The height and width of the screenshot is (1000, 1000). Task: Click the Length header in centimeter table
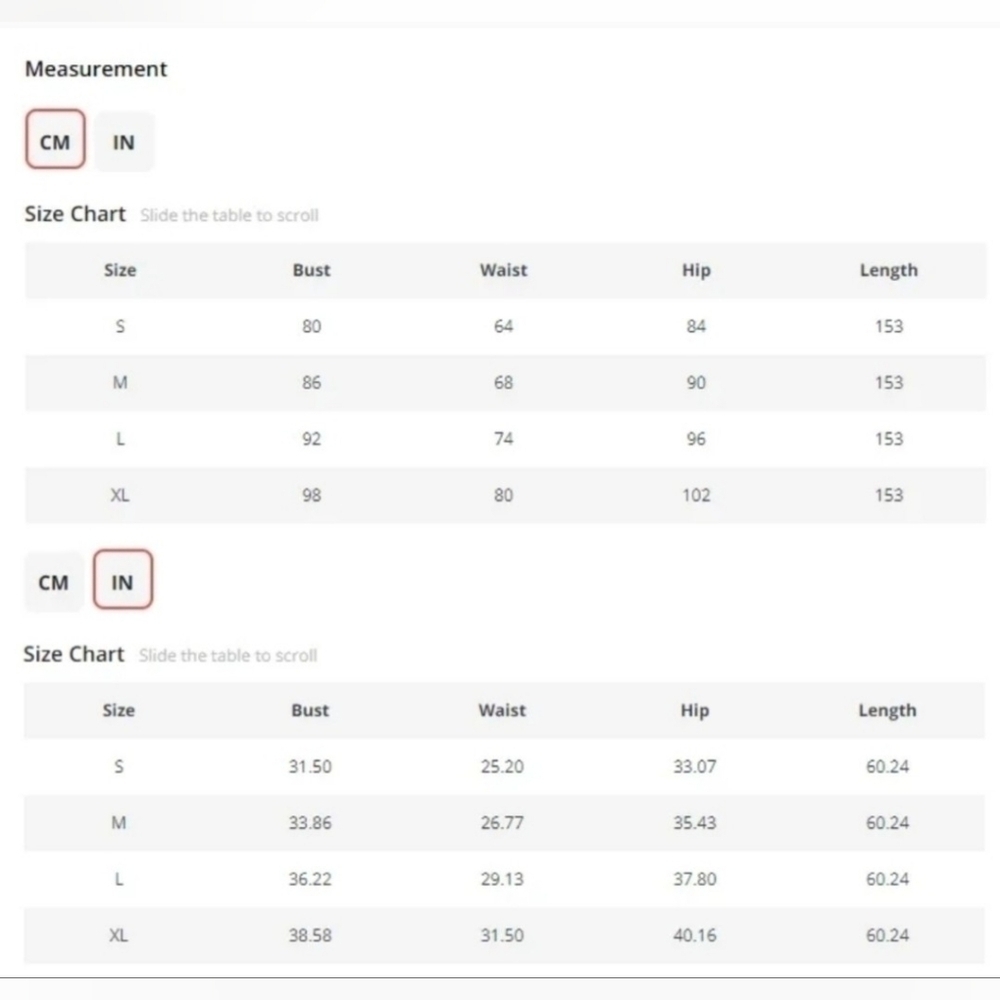coord(889,270)
